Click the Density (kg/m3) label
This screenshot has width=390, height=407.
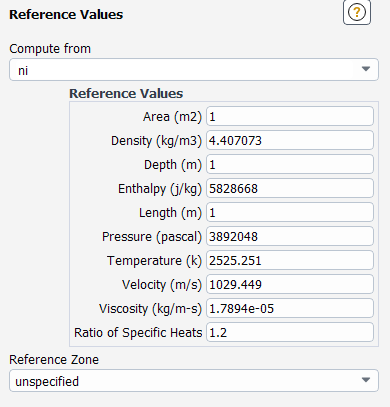156,141
